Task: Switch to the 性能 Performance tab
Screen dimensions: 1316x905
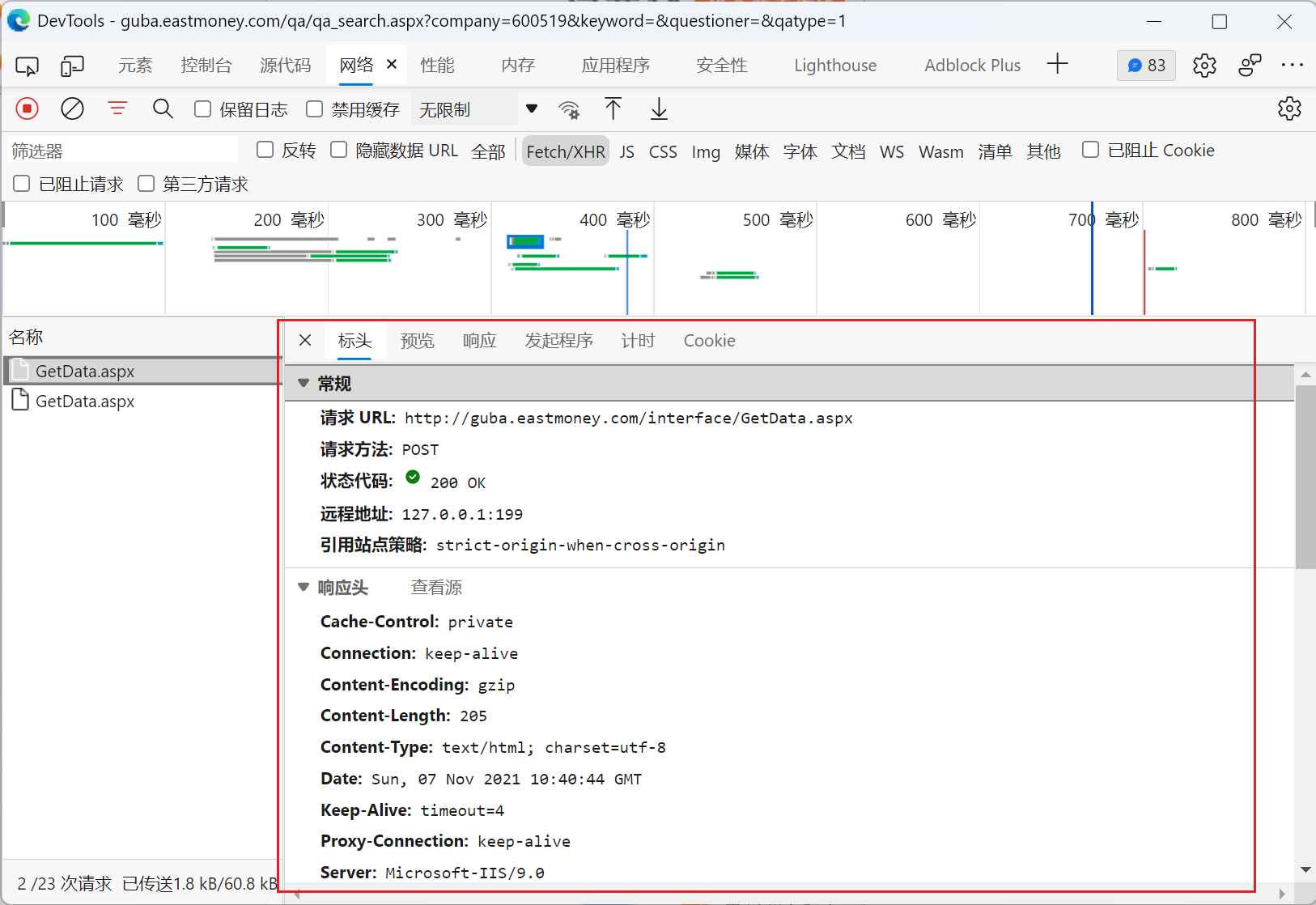Action: (438, 66)
